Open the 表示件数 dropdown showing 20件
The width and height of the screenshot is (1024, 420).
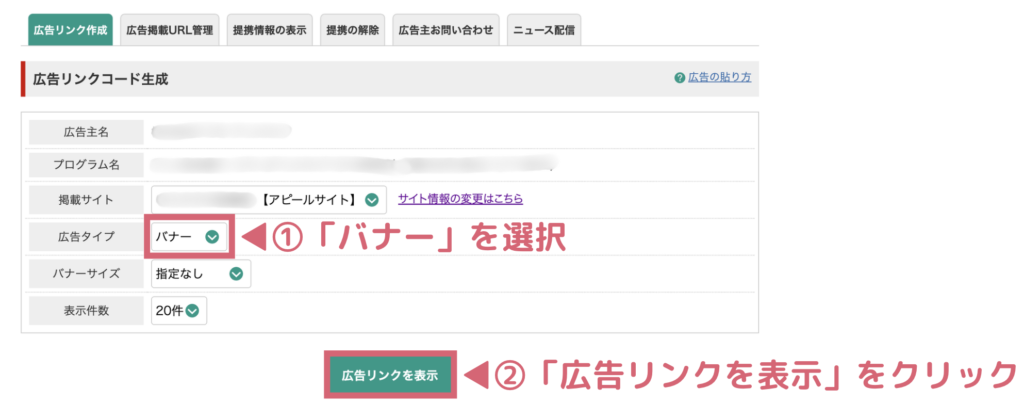(x=178, y=310)
